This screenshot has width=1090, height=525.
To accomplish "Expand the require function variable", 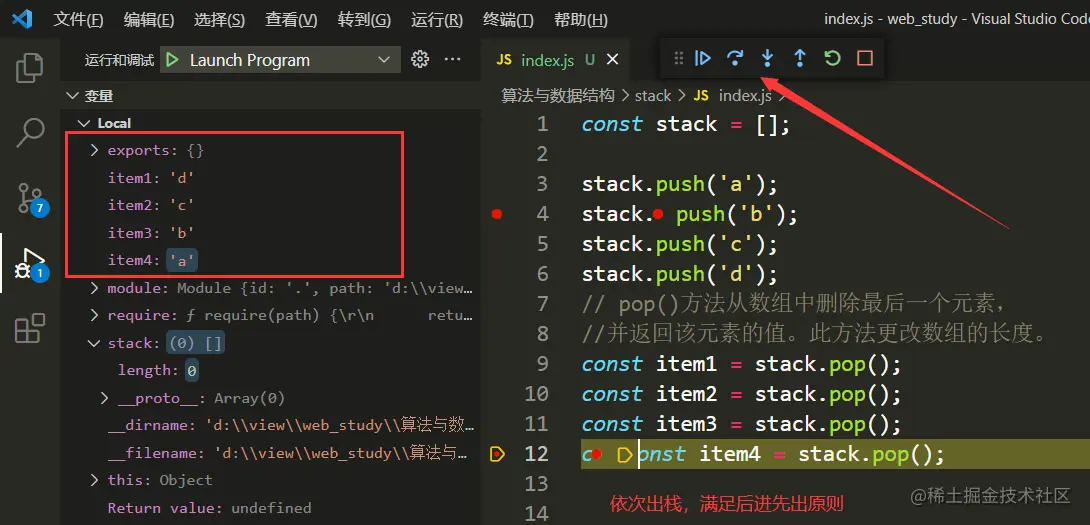I will [95, 315].
